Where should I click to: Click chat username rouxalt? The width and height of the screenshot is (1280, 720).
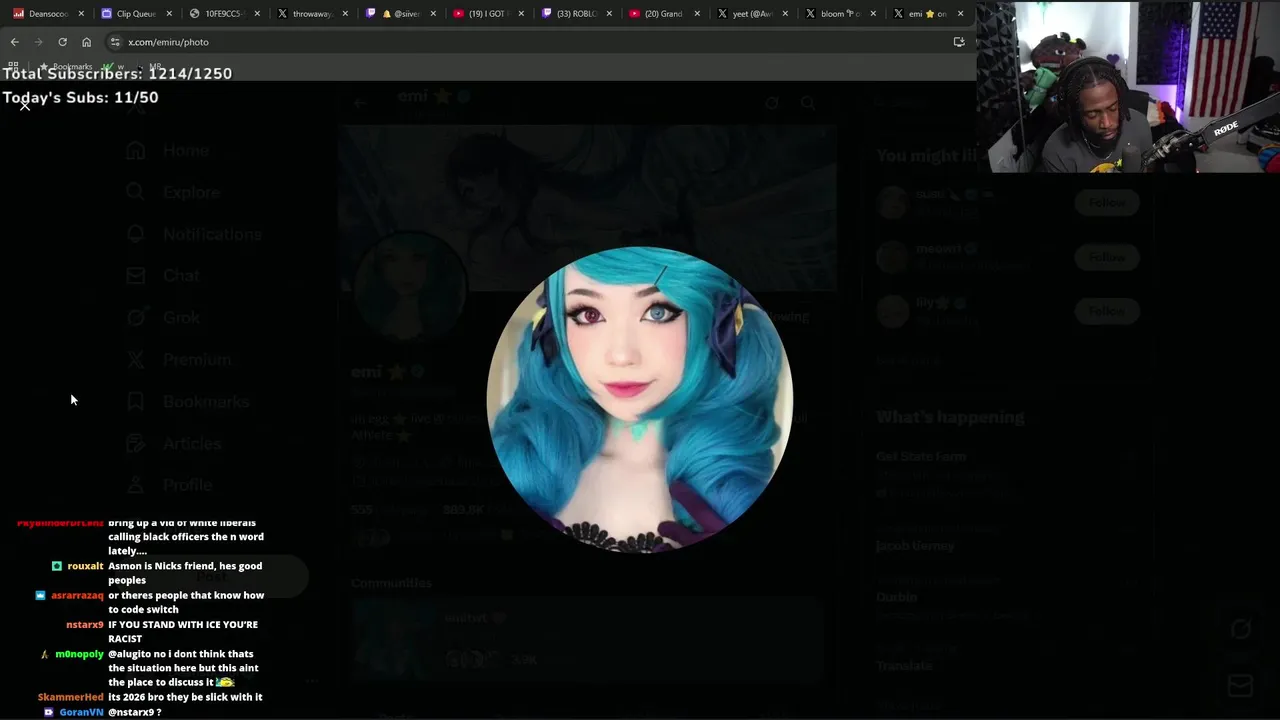pos(85,566)
